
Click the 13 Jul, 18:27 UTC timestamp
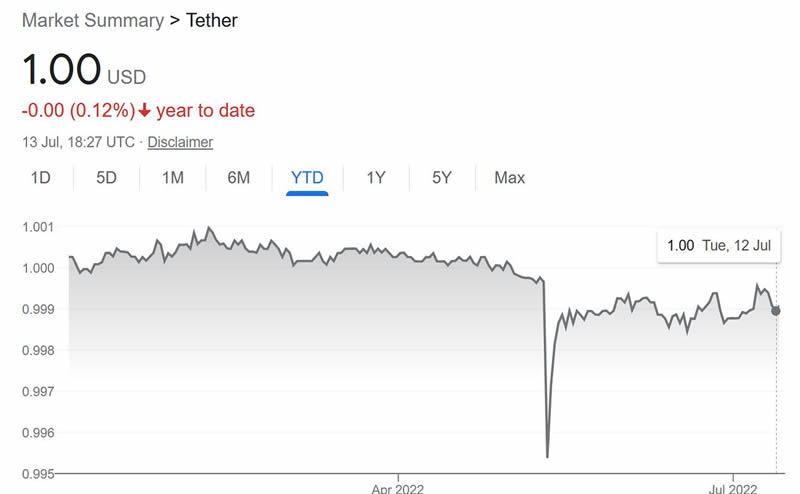(79, 142)
